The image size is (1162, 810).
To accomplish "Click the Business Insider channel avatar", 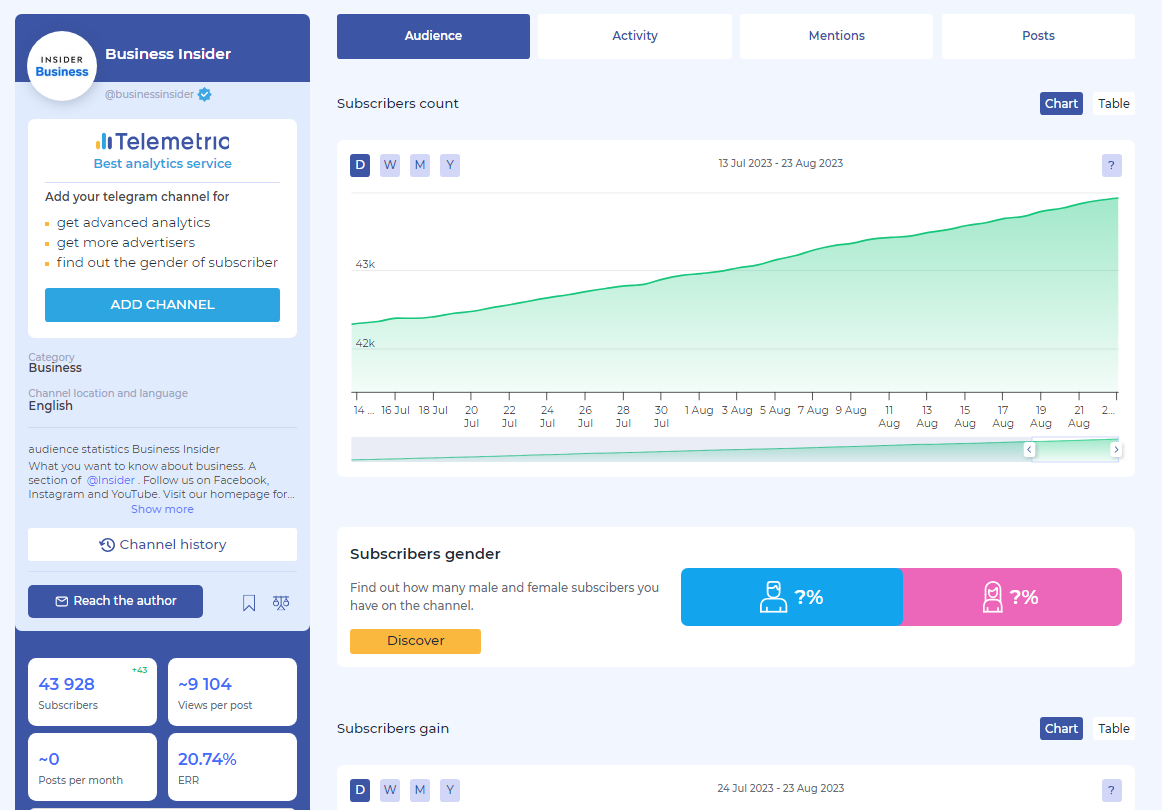I will point(62,66).
